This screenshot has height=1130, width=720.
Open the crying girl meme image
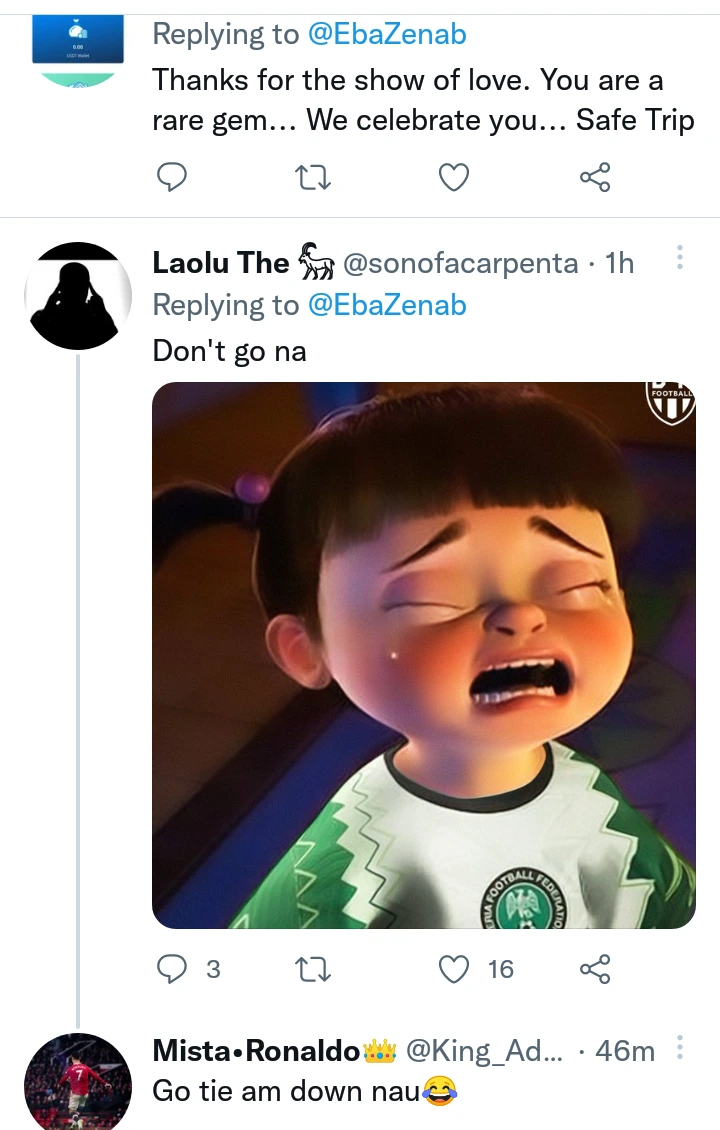tap(423, 655)
